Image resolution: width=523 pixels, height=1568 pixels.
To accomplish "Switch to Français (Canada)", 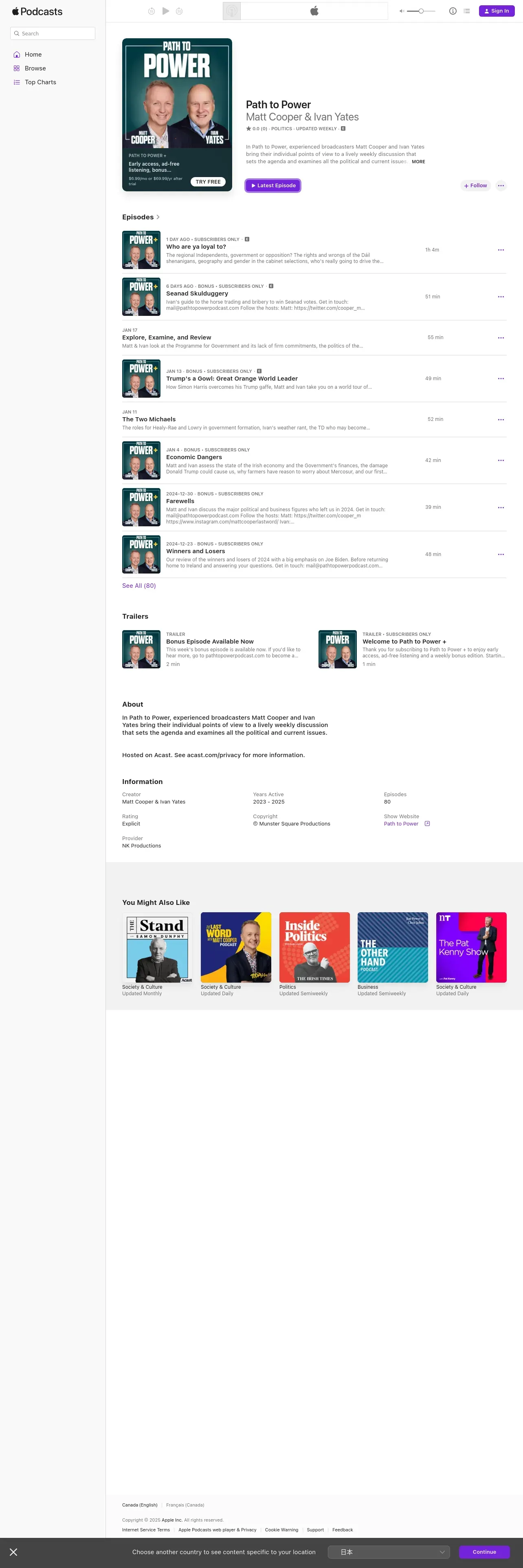I will coord(185,1505).
